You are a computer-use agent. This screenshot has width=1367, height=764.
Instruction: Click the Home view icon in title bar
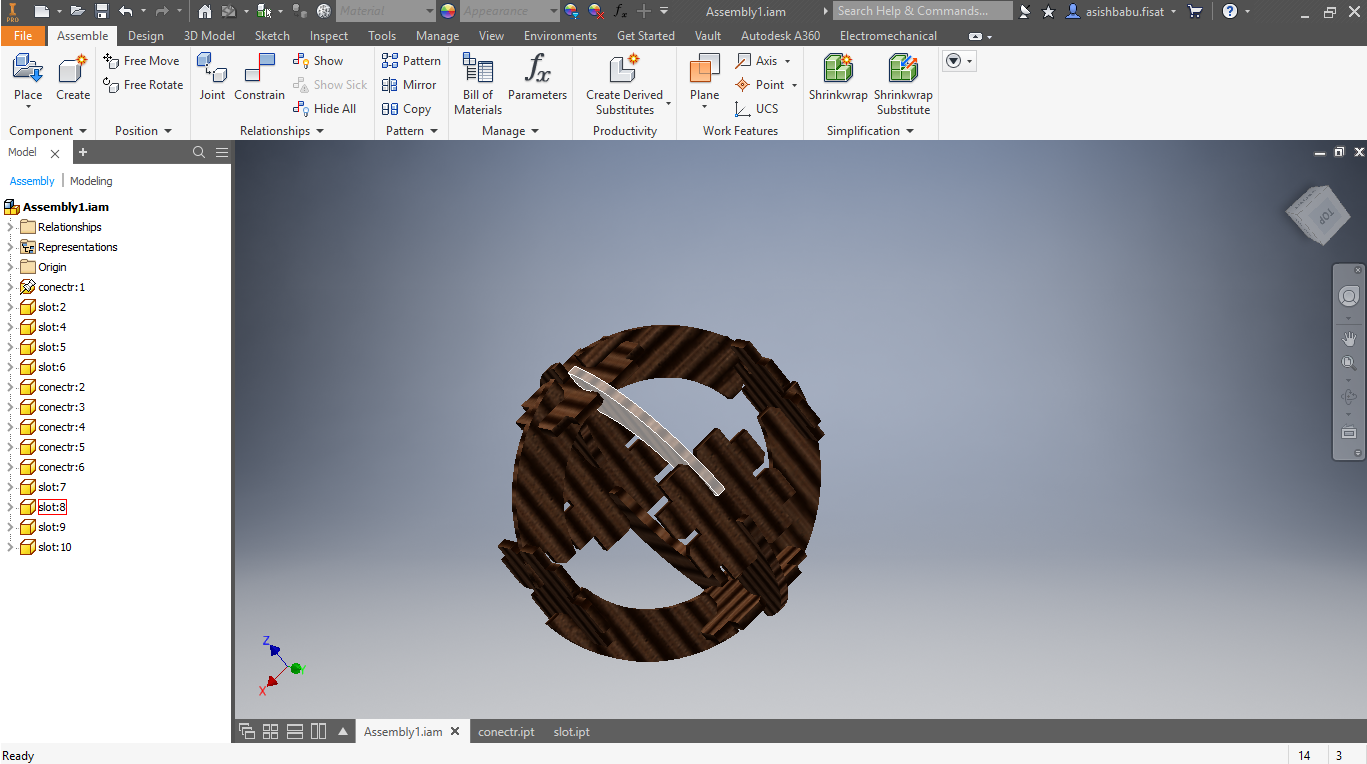point(205,11)
